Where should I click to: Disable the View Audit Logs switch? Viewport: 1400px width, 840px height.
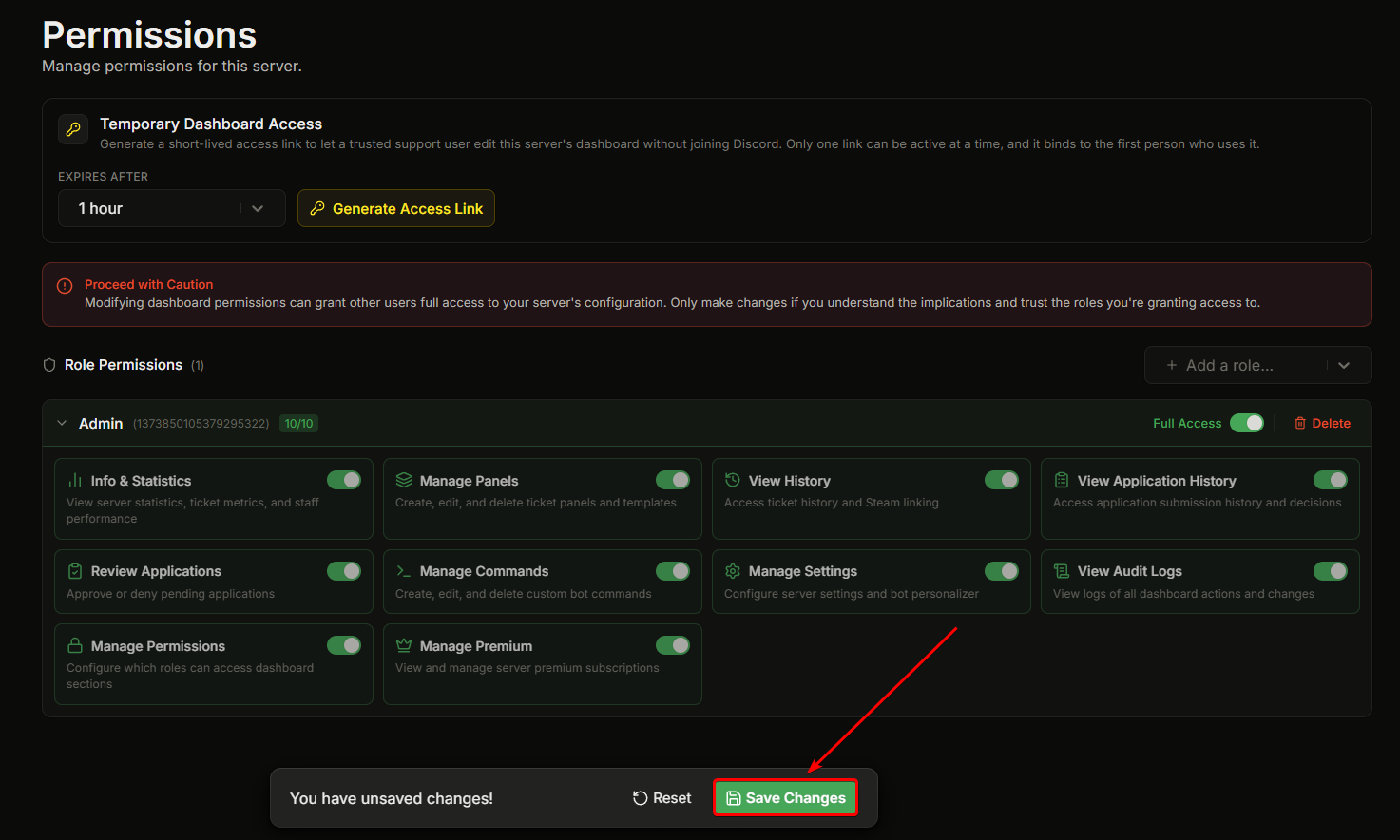pyautogui.click(x=1331, y=571)
